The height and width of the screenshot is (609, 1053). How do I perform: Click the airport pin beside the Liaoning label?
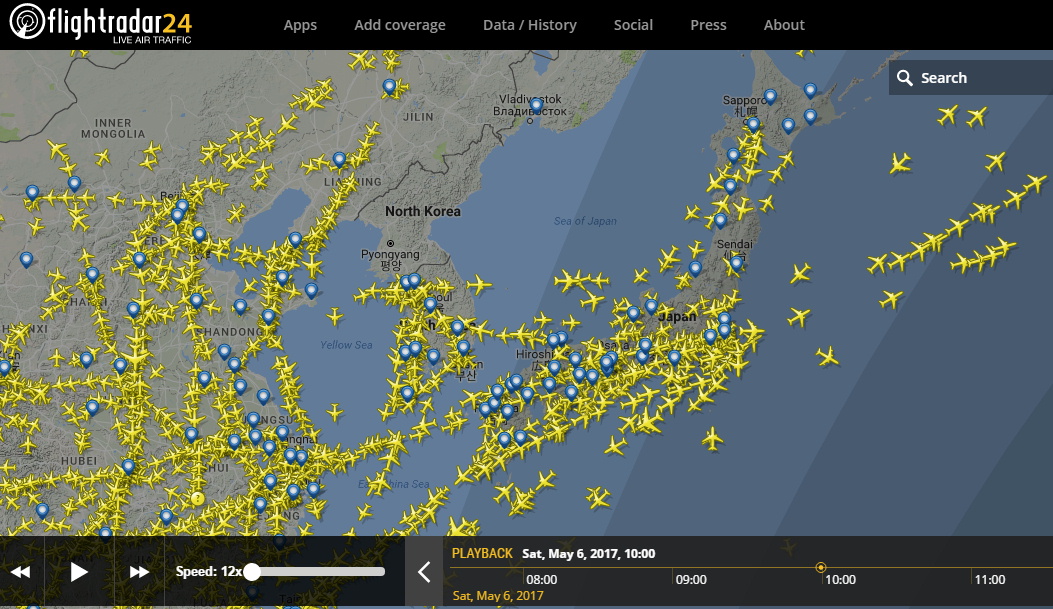[x=339, y=159]
